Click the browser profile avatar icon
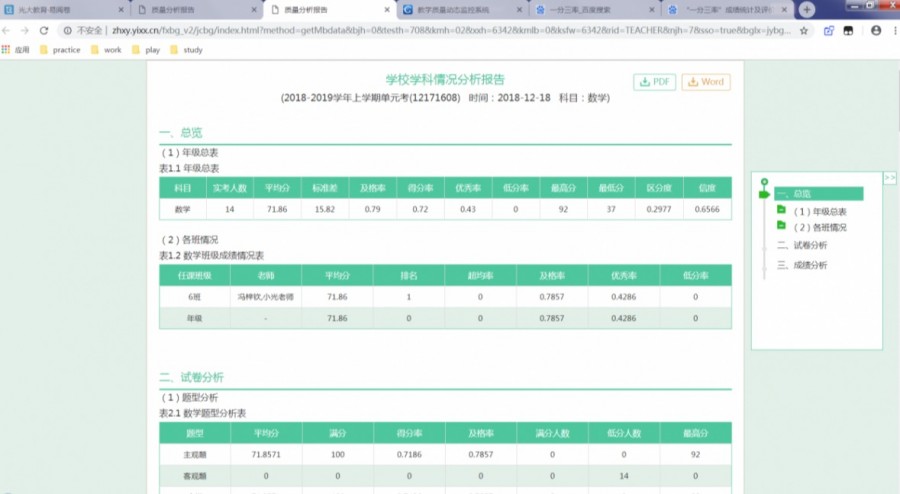The width and height of the screenshot is (900, 494). (876, 30)
